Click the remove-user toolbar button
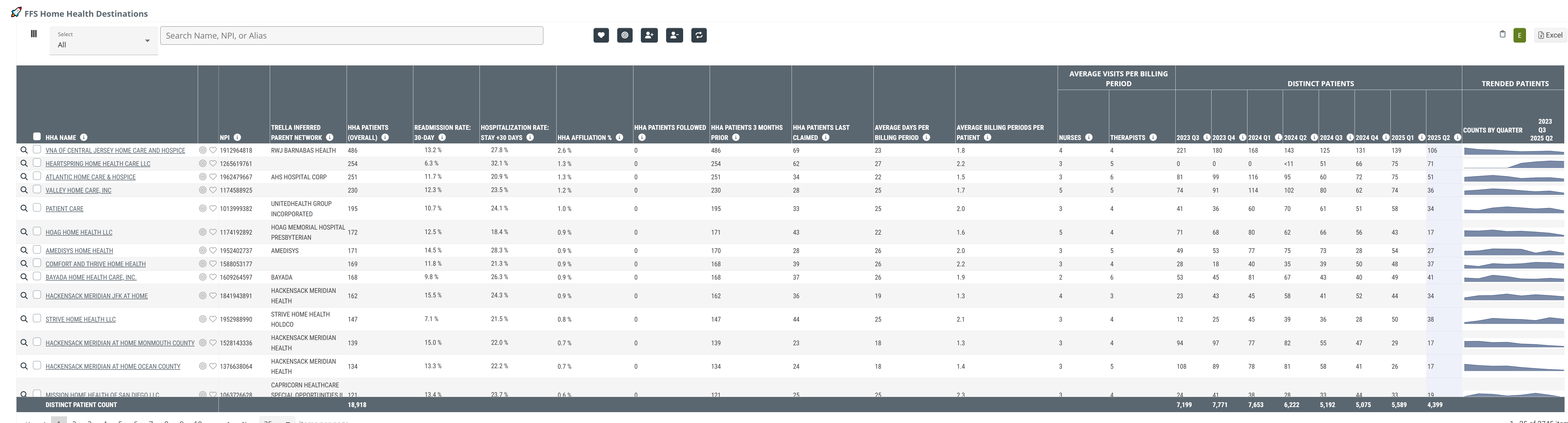This screenshot has height=423, width=1568. tap(674, 35)
